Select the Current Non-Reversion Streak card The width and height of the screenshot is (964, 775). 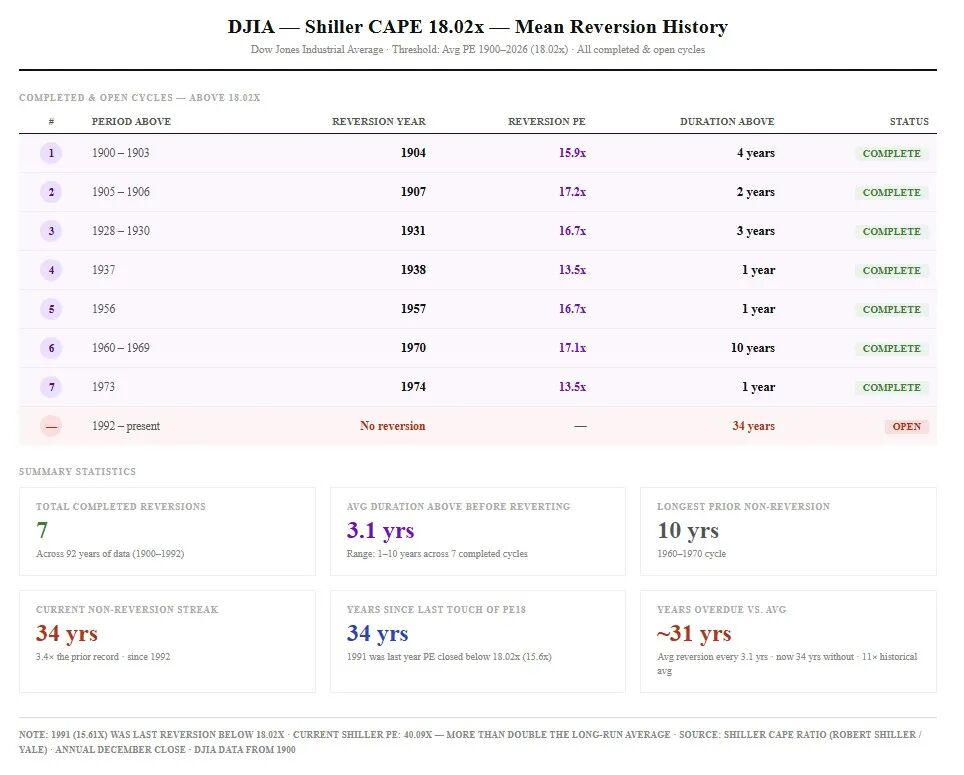click(x=167, y=641)
